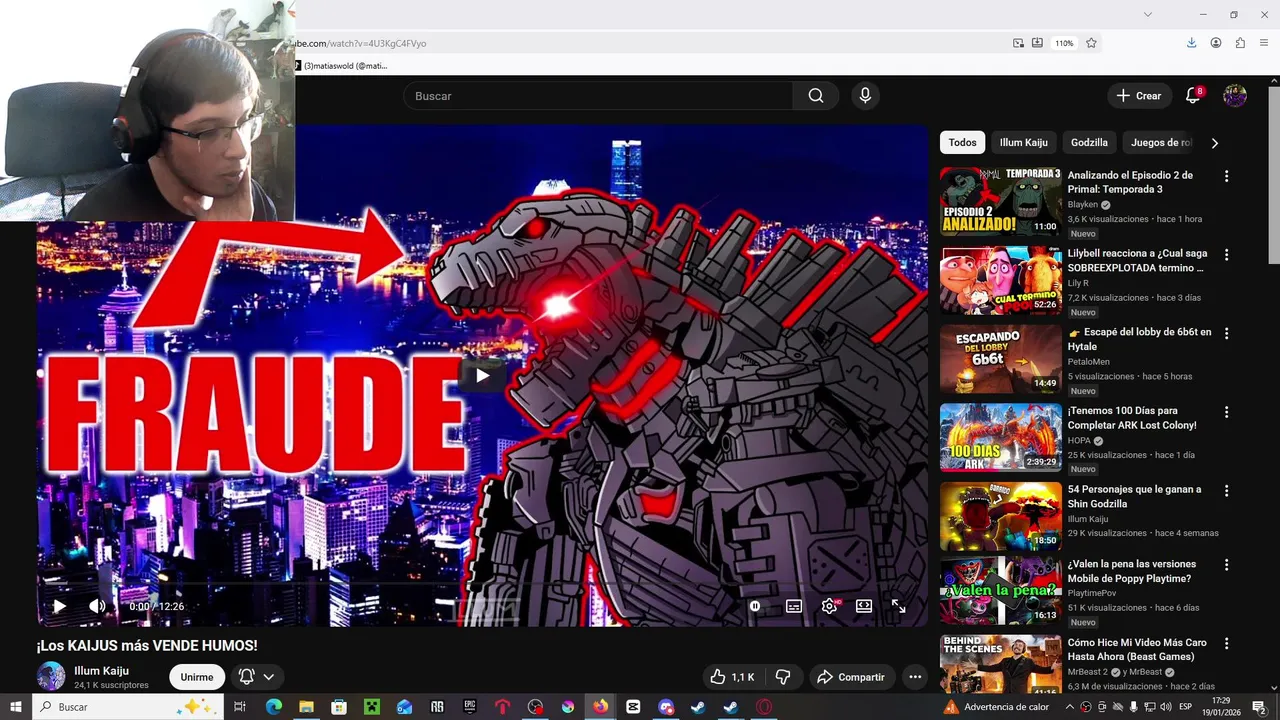Open the browser zoom level 110% indicator
Viewport: 1280px width, 720px height.
point(1064,43)
